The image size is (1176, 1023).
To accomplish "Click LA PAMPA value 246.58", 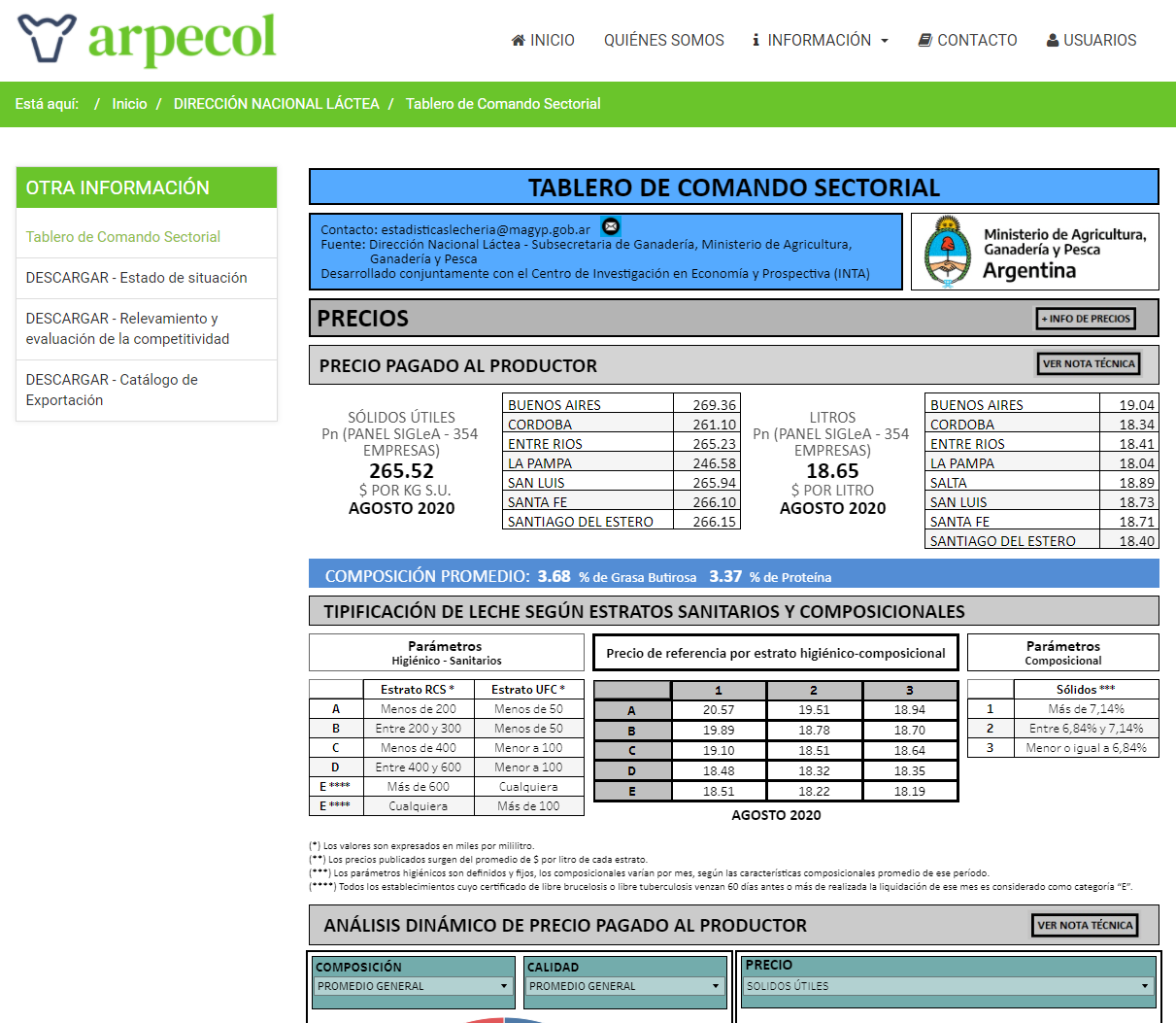I will [x=715, y=463].
